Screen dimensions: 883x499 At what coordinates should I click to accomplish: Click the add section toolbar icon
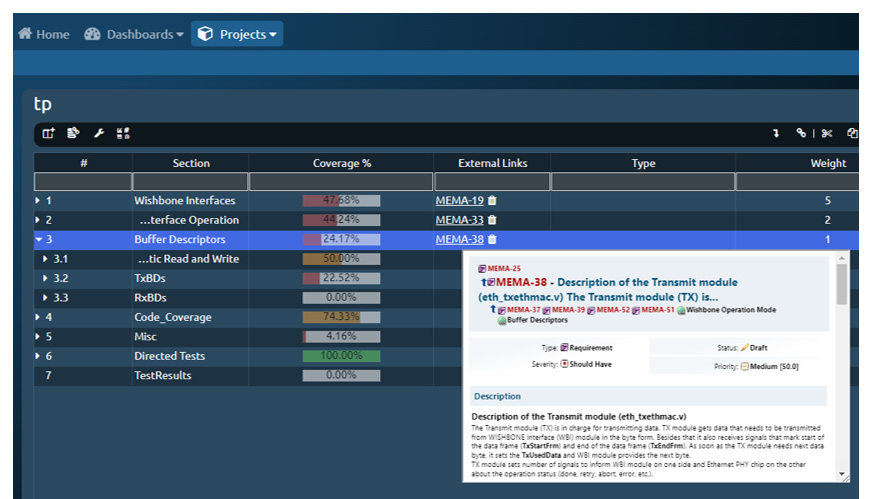tap(48, 133)
